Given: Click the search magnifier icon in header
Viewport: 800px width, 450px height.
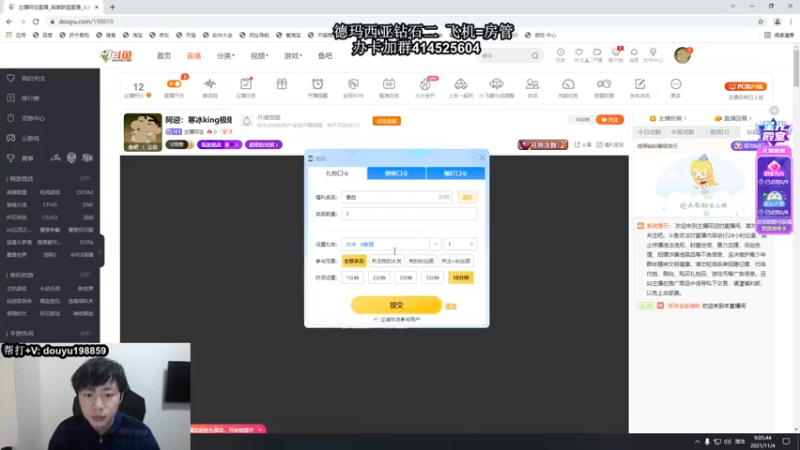Looking at the screenshot, I should (535, 56).
